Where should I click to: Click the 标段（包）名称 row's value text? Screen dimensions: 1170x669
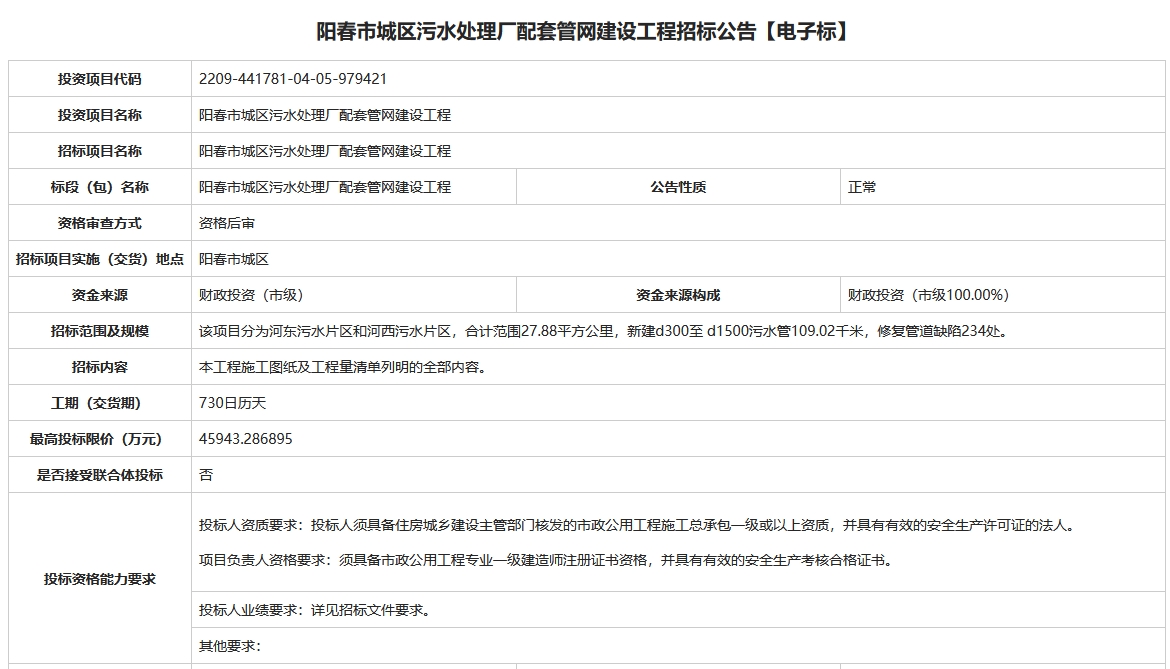pos(325,187)
